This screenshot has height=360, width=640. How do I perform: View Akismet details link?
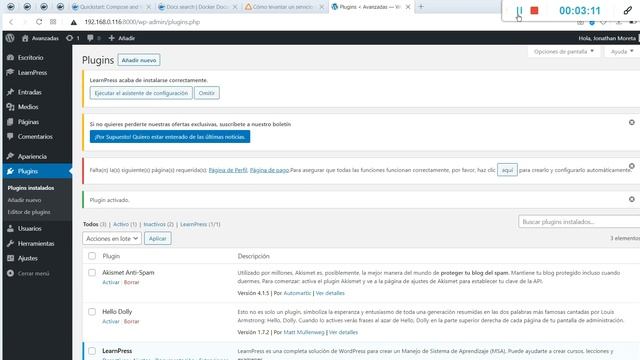[330, 293]
